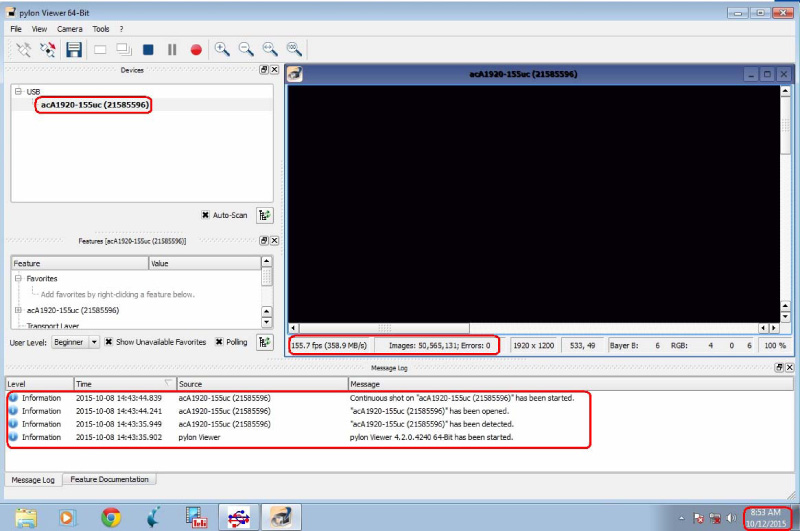
Task: Expand the acA1920-155uc node in Features tree
Action: (19, 310)
